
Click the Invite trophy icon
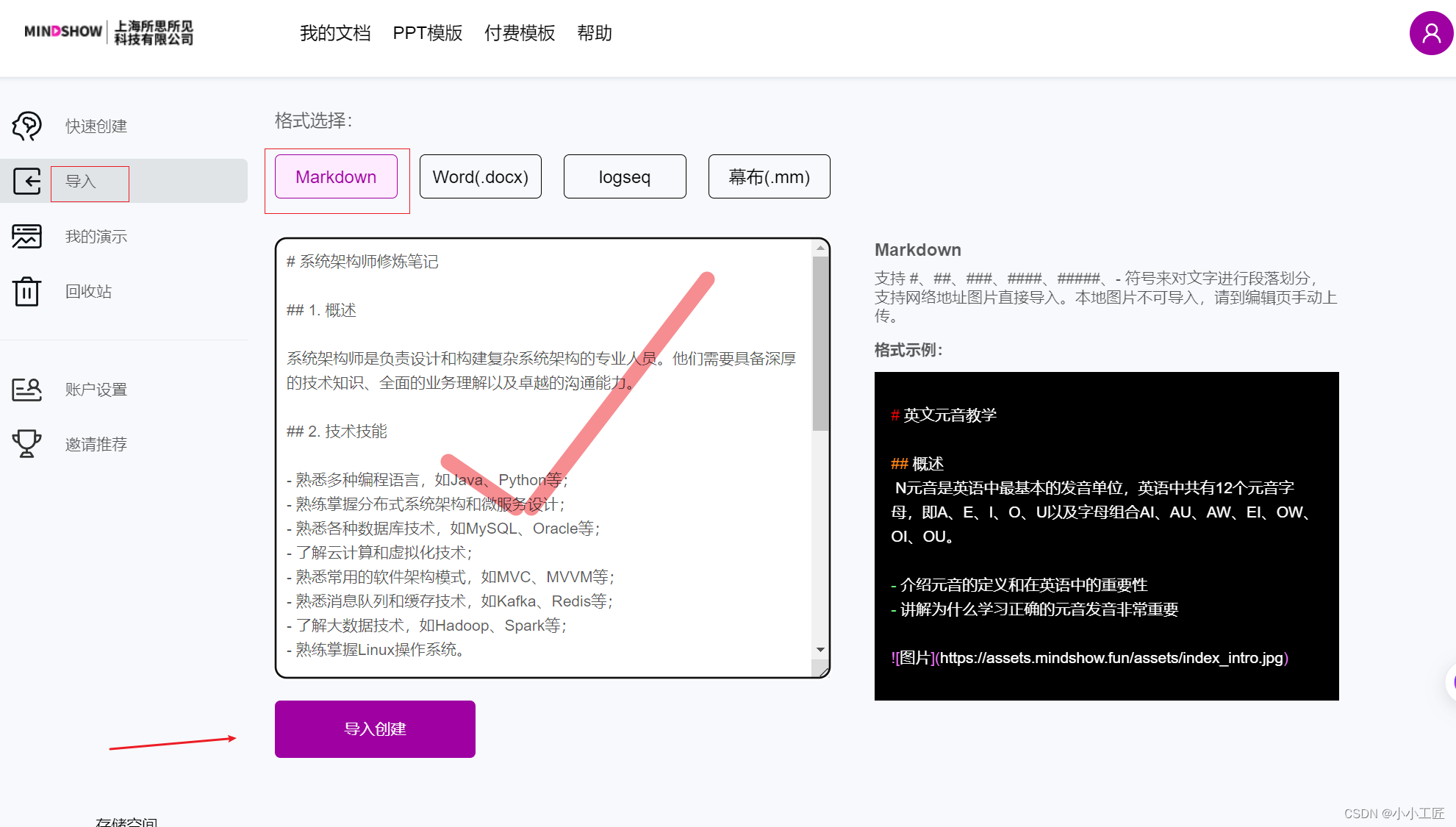pyautogui.click(x=27, y=444)
